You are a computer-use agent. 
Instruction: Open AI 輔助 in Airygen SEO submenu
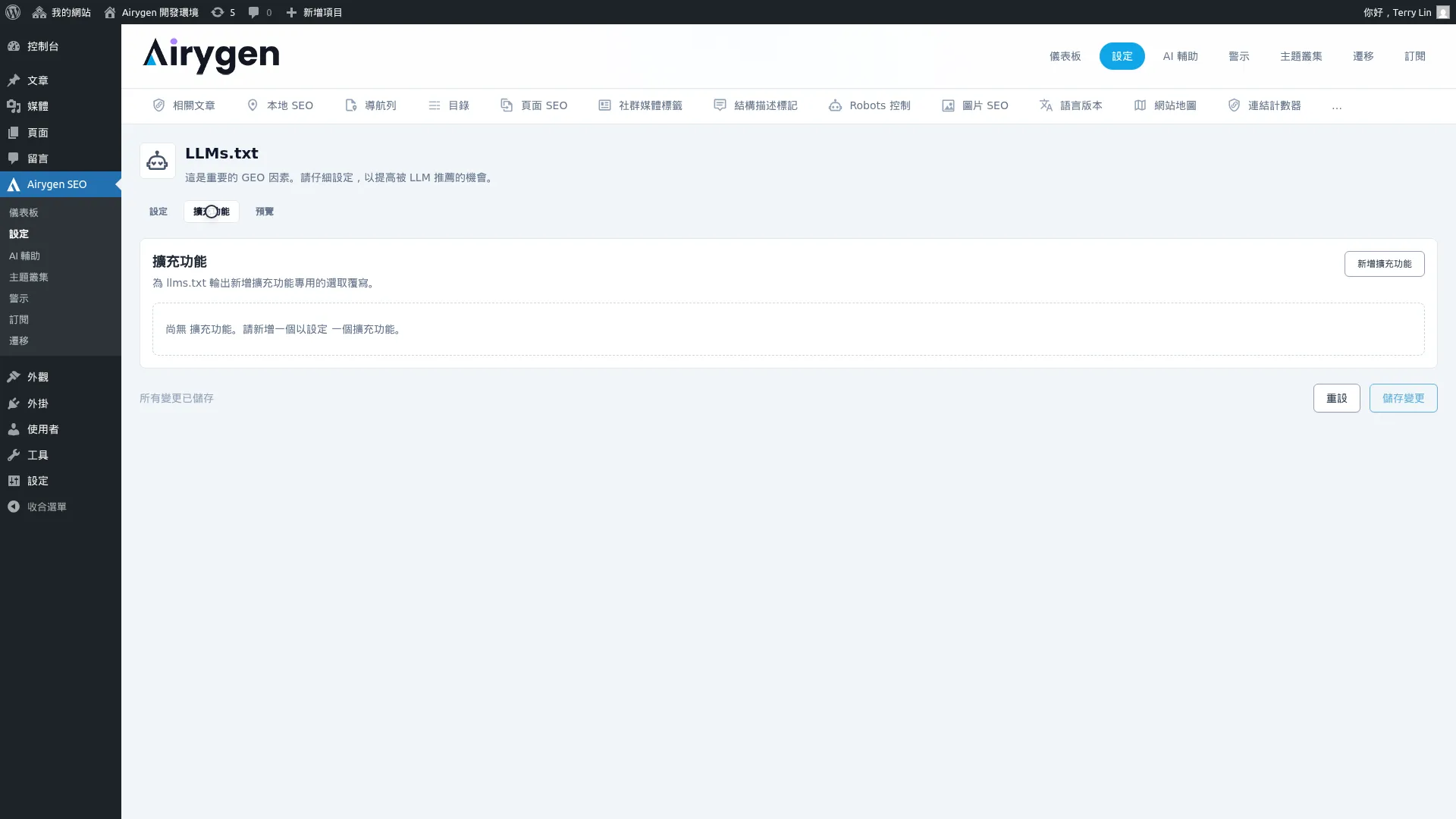[x=24, y=256]
